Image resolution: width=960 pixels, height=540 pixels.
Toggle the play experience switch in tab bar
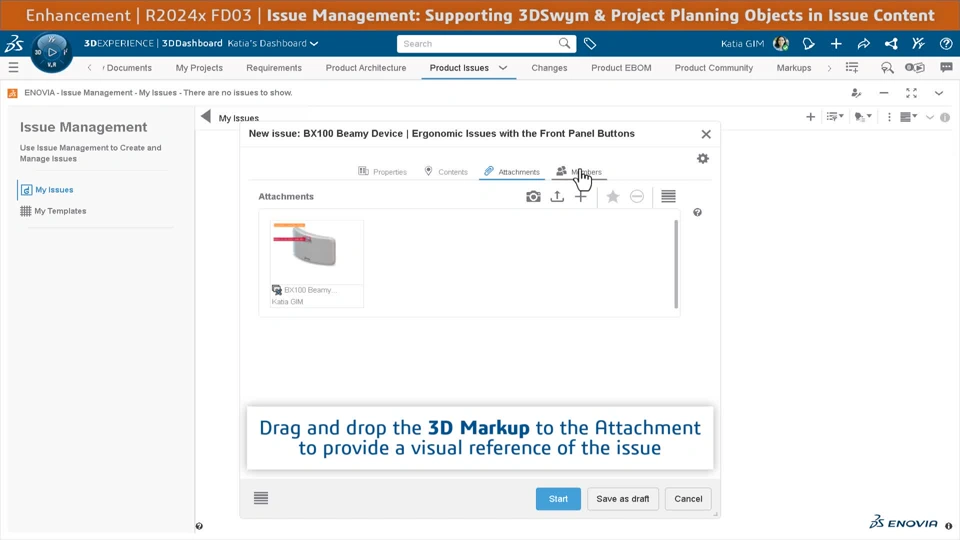pos(915,67)
